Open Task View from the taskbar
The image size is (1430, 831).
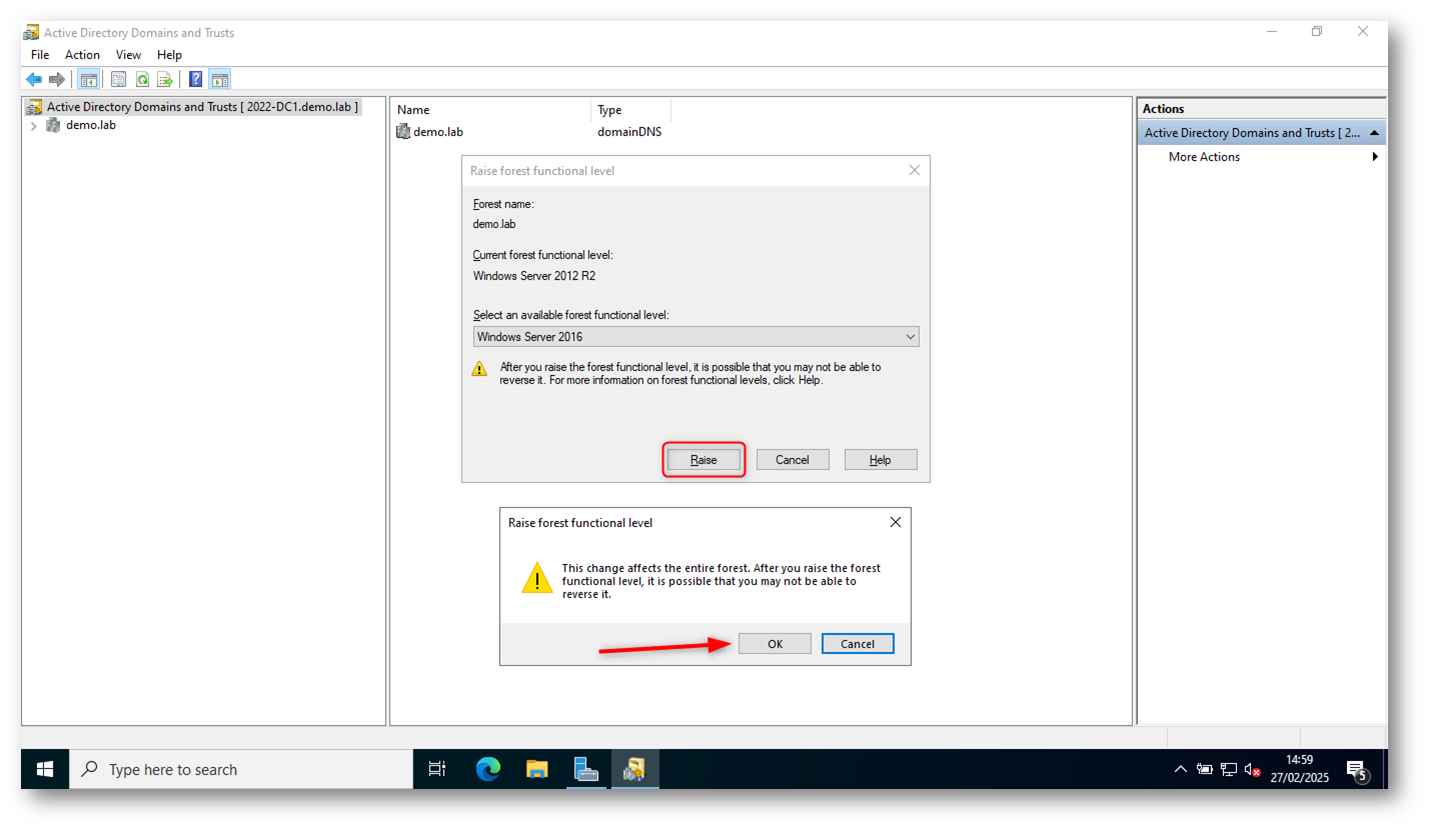pos(437,769)
